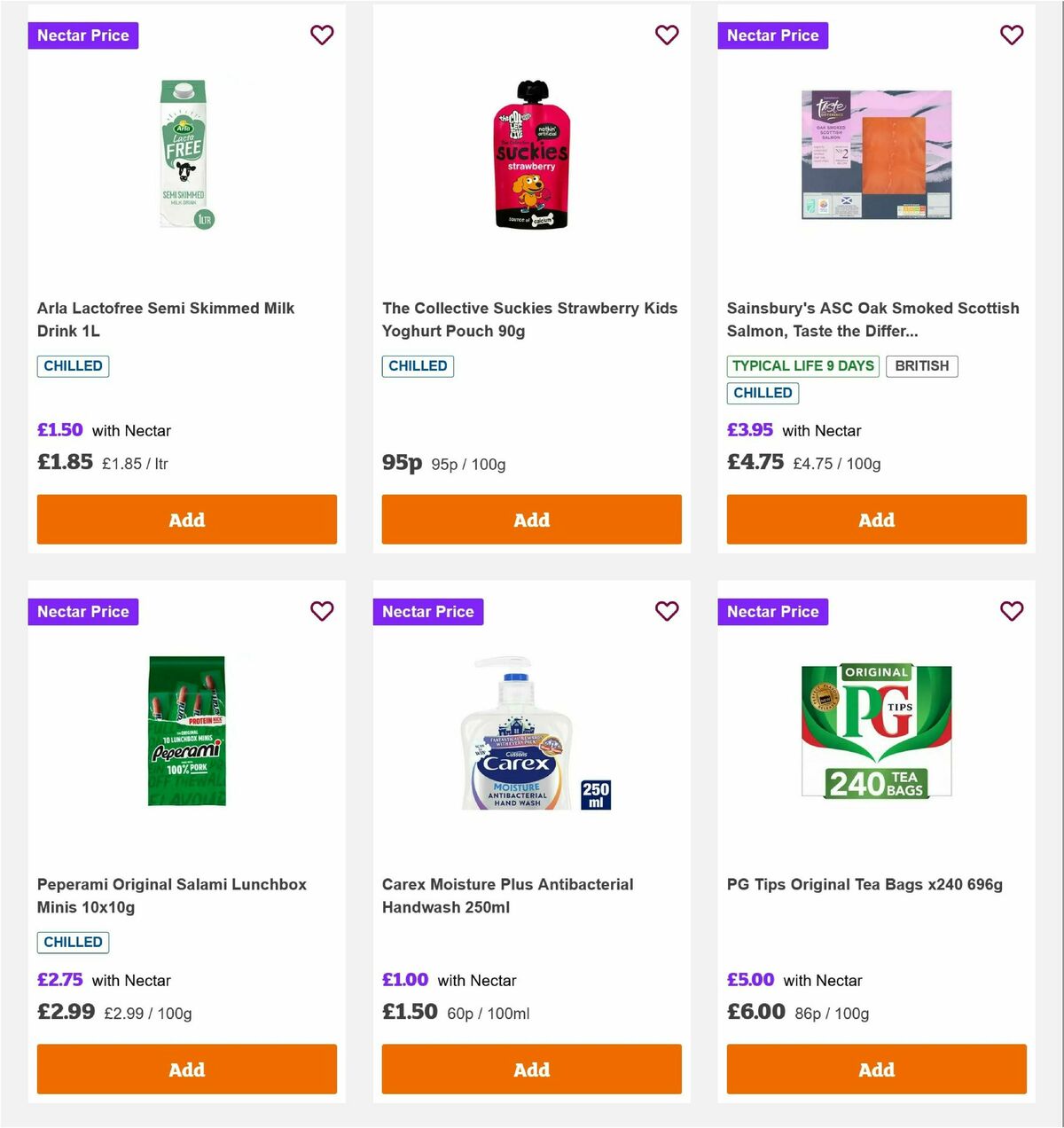This screenshot has height=1128, width=1064.
Task: Toggle favourite on the PG Tips product card
Action: click(x=1012, y=611)
